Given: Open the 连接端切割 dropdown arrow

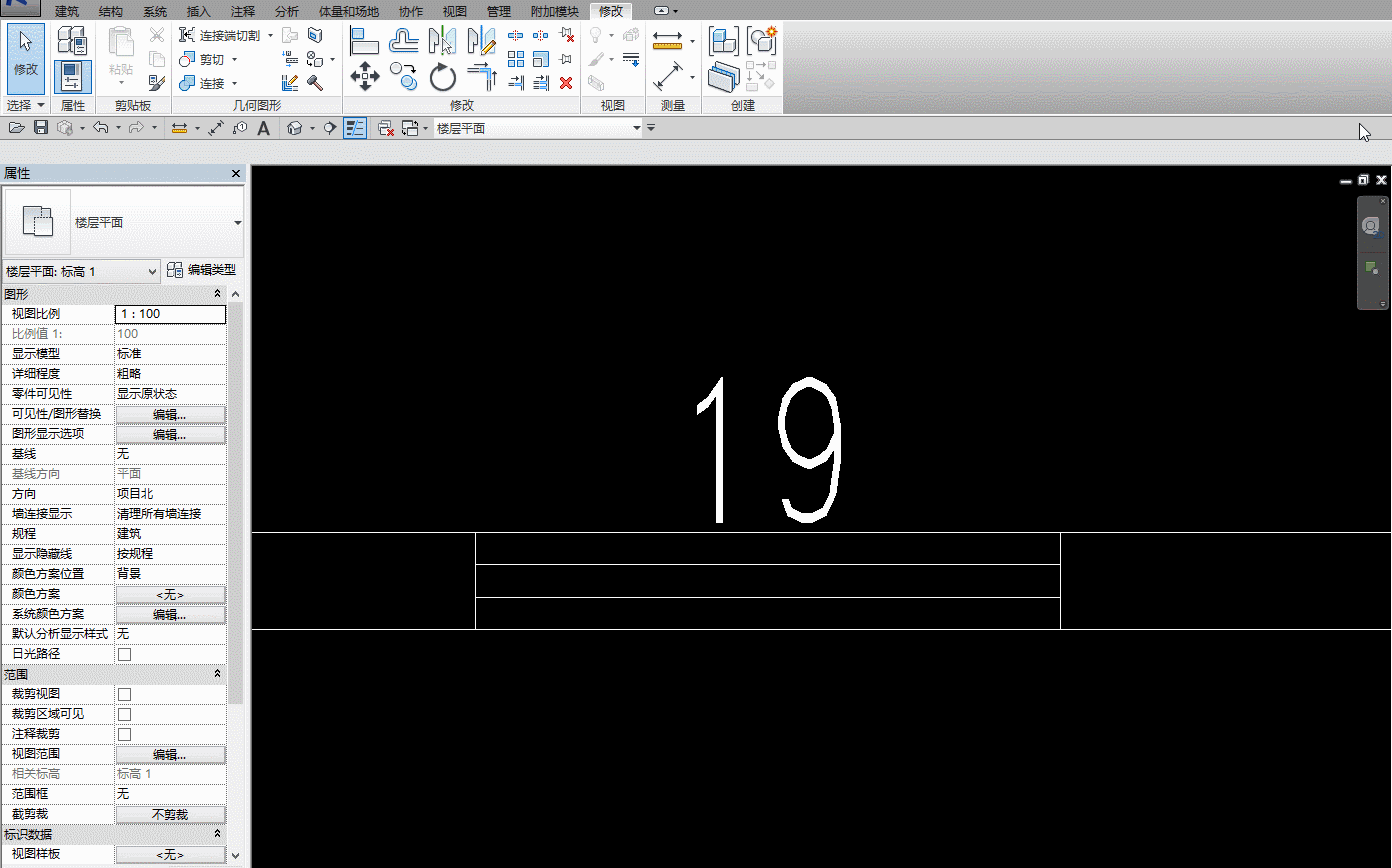Looking at the screenshot, I should 270,35.
